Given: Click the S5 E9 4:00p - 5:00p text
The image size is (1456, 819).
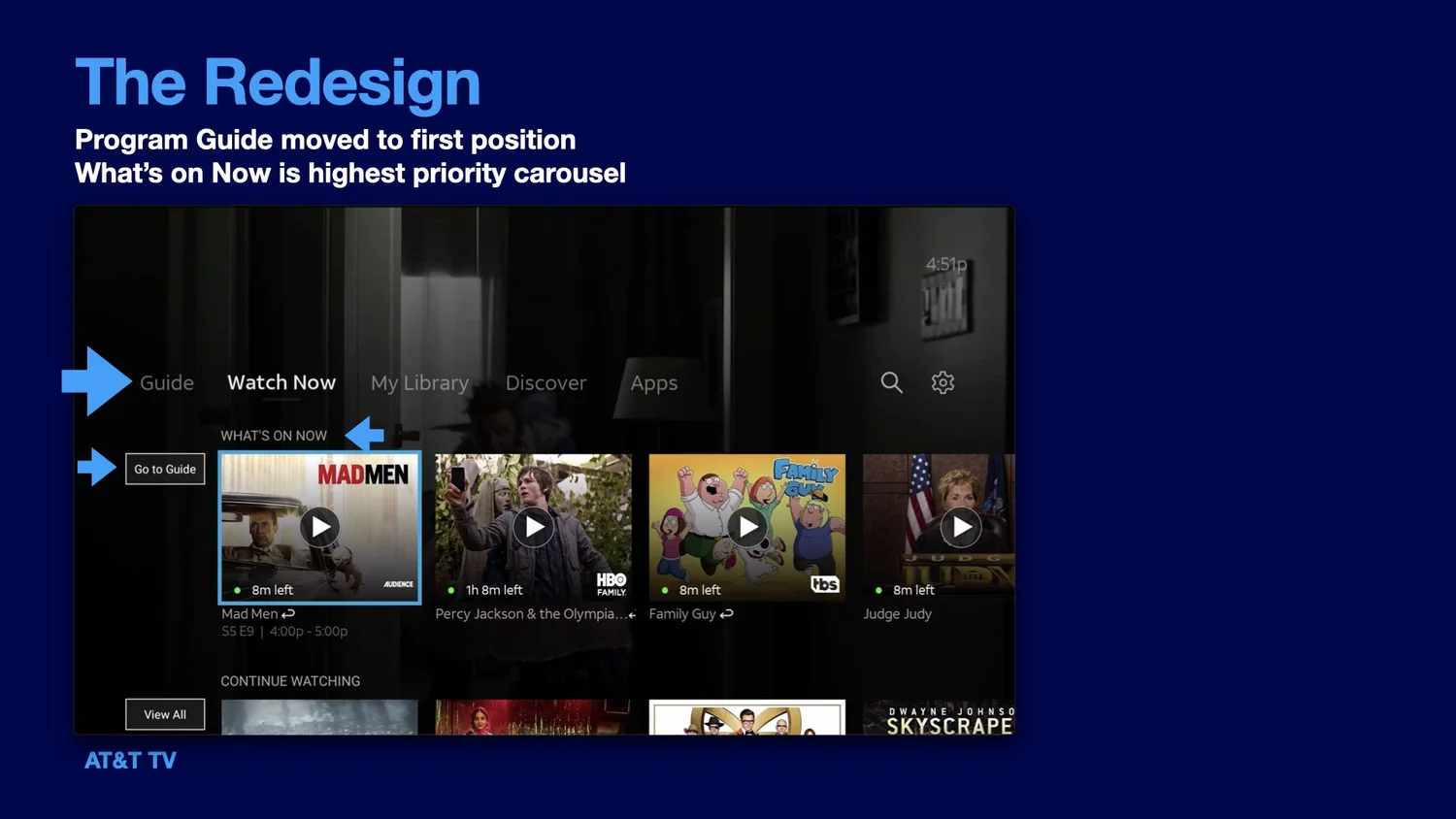Looking at the screenshot, I should click(284, 631).
